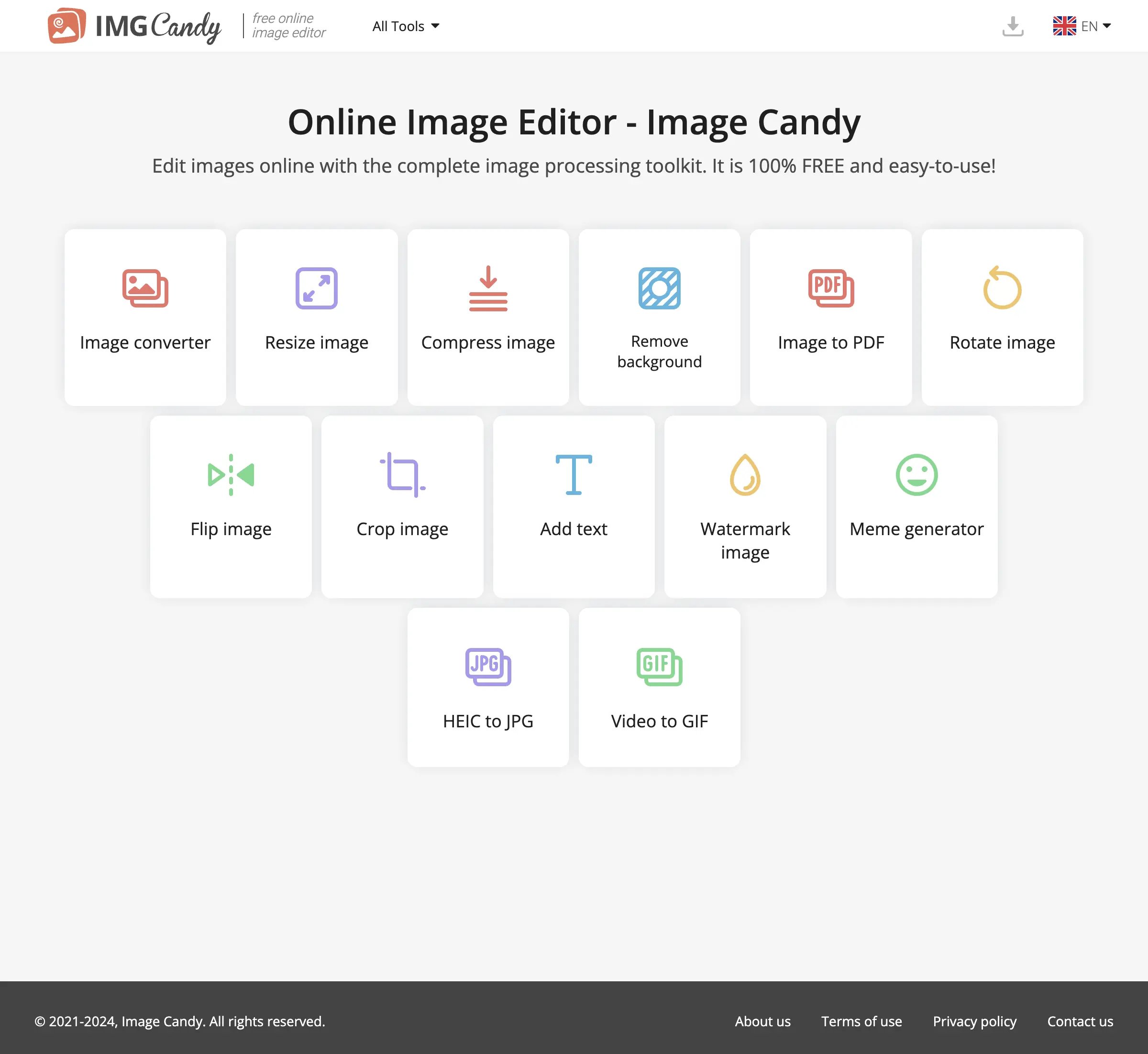Screen dimensions: 1148x1054
Task: Open the Flip image tool icon
Action: click(x=231, y=474)
